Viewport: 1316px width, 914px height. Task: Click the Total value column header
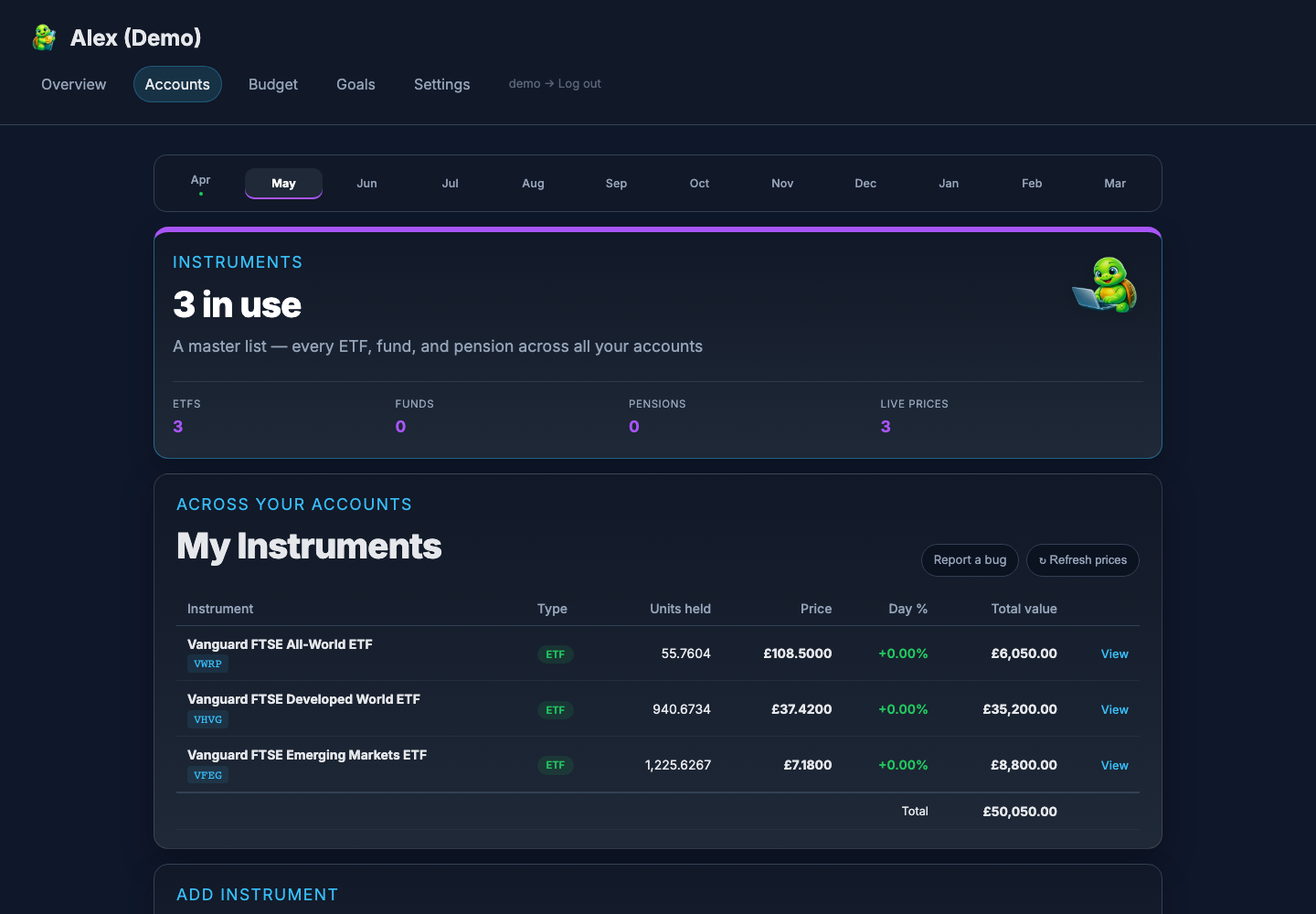coord(1024,609)
